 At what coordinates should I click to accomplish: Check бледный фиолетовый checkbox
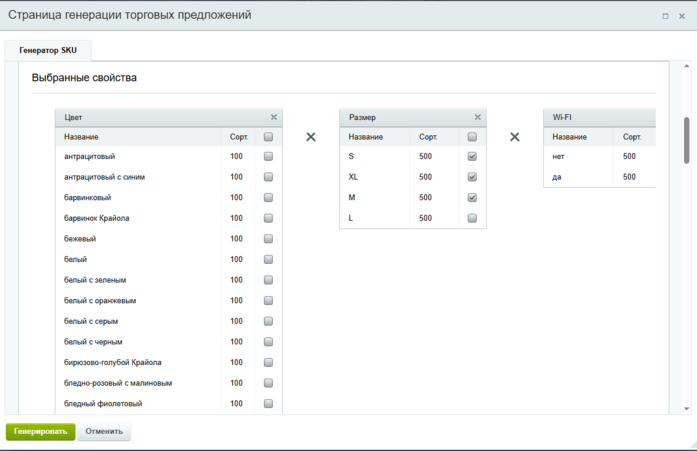coord(268,403)
